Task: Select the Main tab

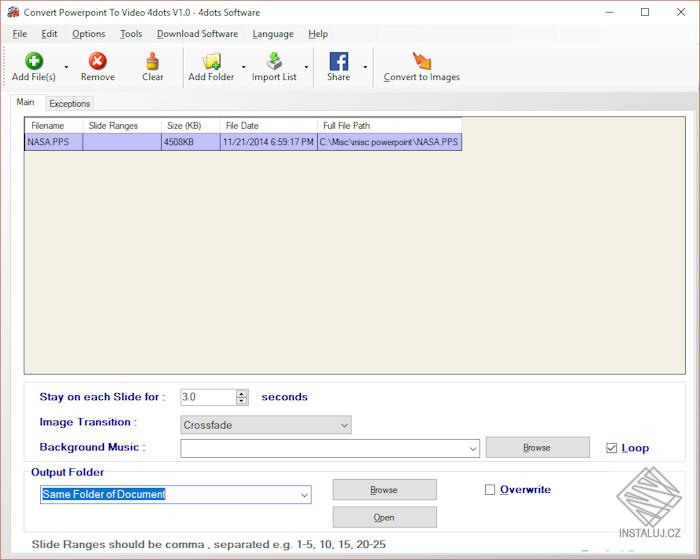Action: [25, 102]
